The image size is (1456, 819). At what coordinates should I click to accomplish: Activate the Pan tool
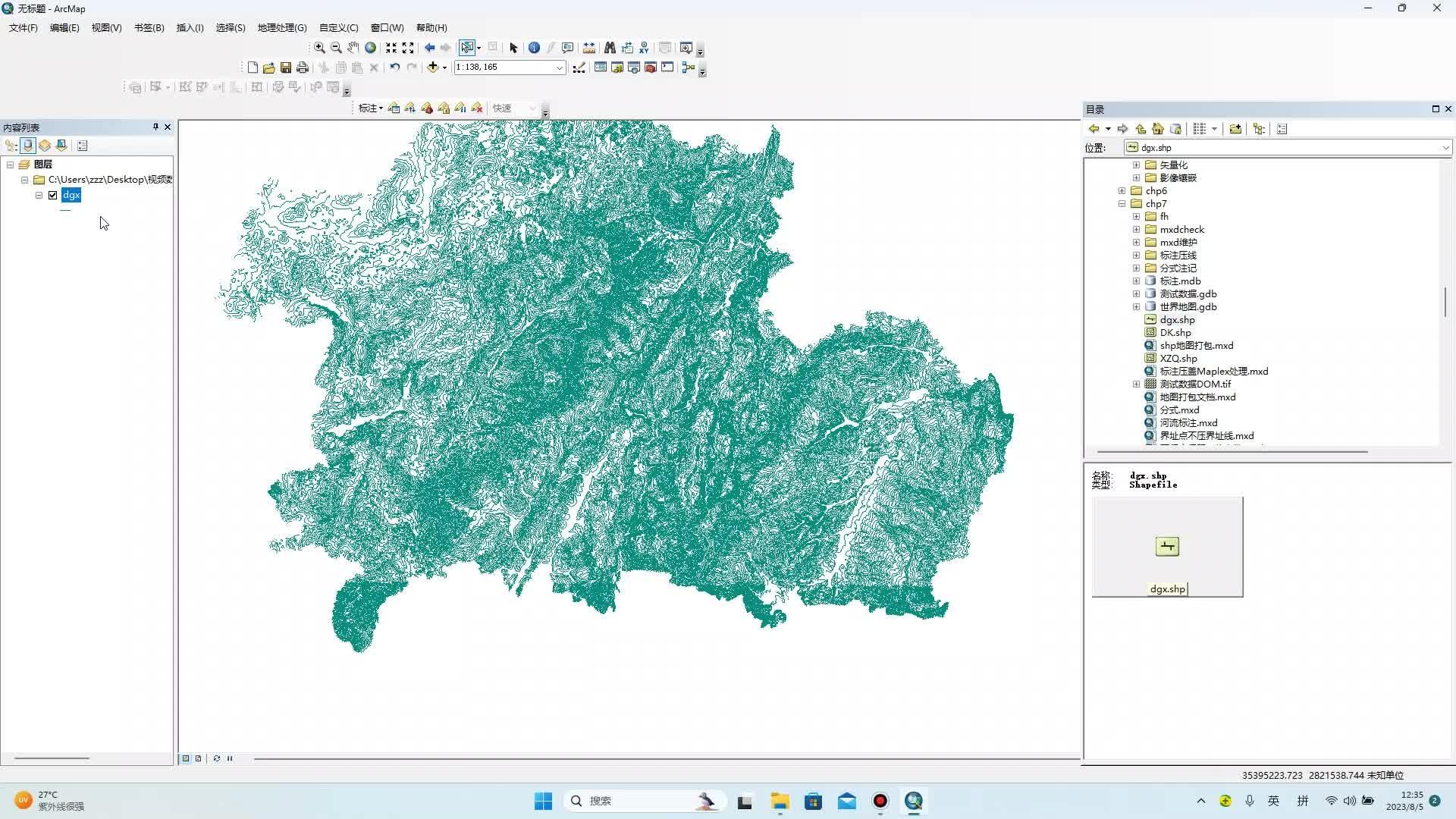(x=353, y=48)
